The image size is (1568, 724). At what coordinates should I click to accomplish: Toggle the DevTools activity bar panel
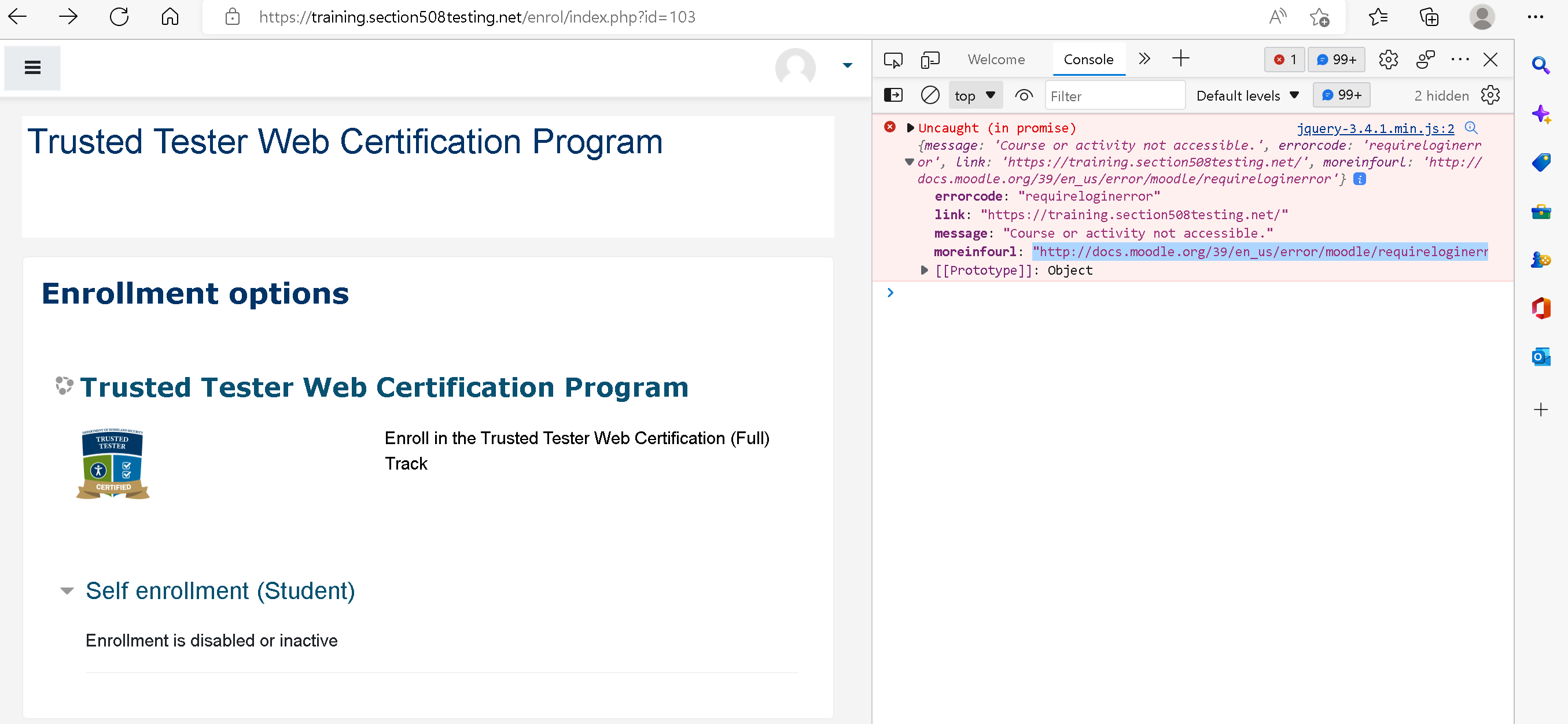click(893, 95)
